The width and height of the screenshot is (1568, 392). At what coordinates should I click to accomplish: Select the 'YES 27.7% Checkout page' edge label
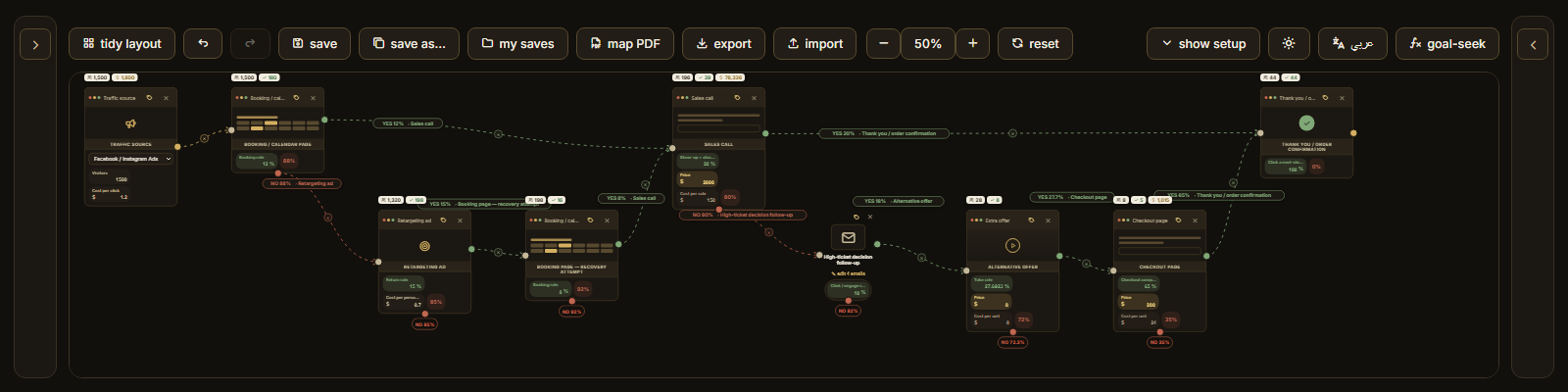coord(1072,197)
